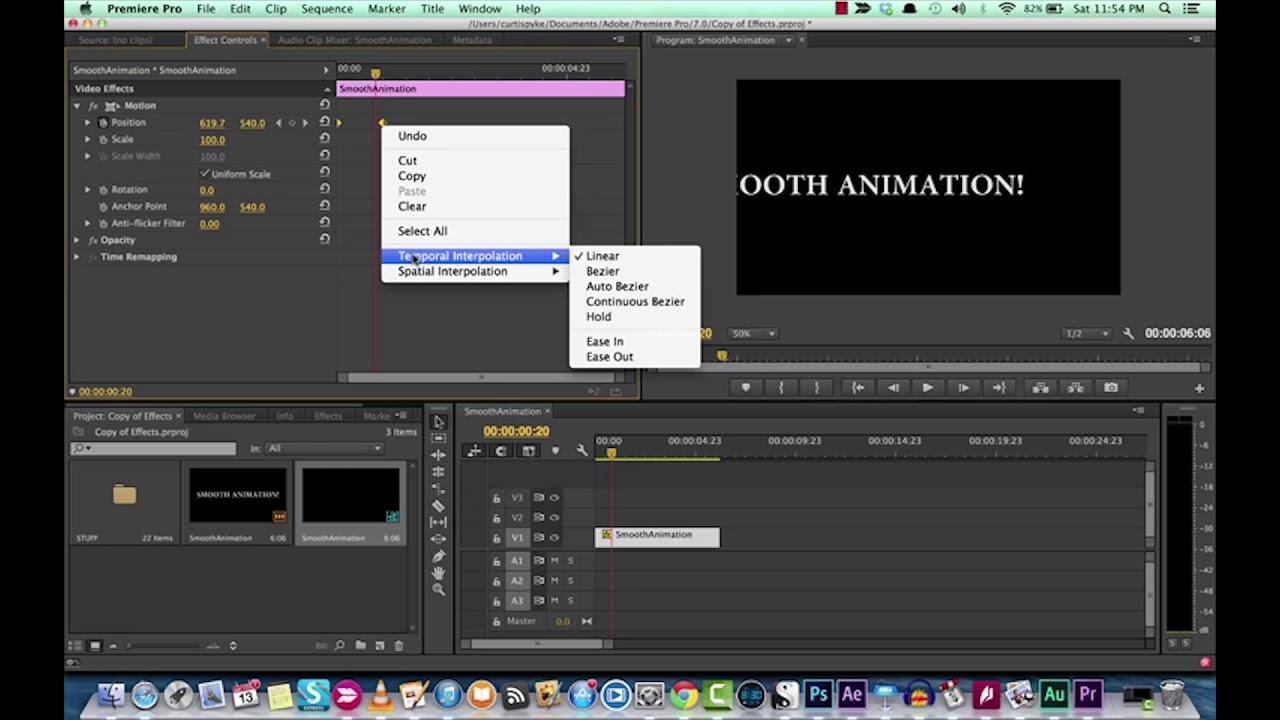Select the Razor tool in tools panel
Screen dimensions: 1280x720
438,506
